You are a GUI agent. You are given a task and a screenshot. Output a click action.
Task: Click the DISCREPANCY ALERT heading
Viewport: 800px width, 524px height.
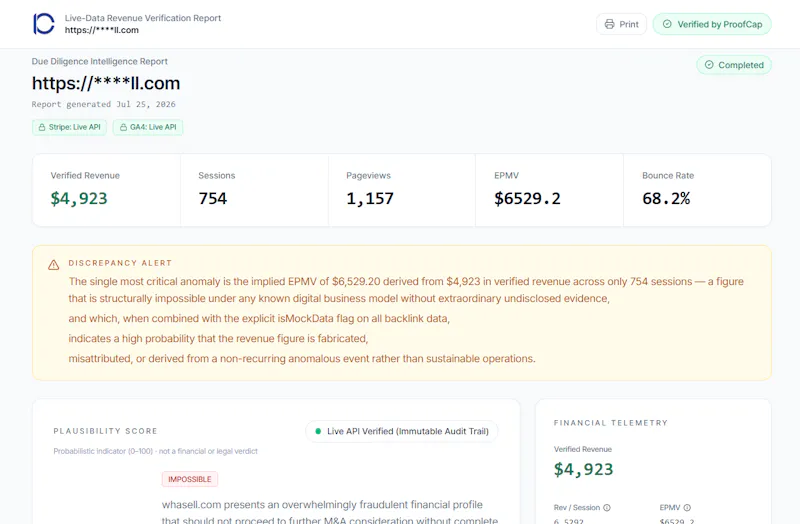tap(120, 263)
